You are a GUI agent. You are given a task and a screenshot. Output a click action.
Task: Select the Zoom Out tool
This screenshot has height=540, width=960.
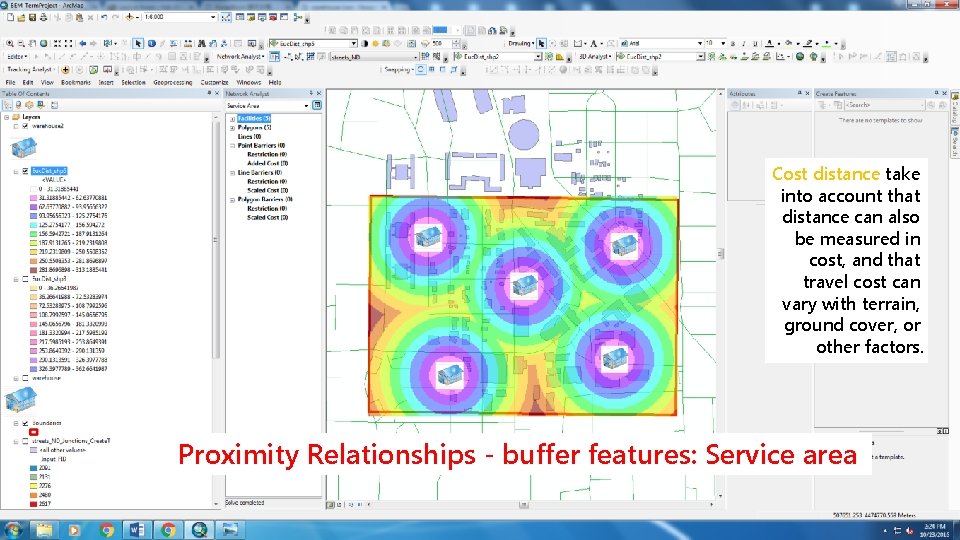21,43
